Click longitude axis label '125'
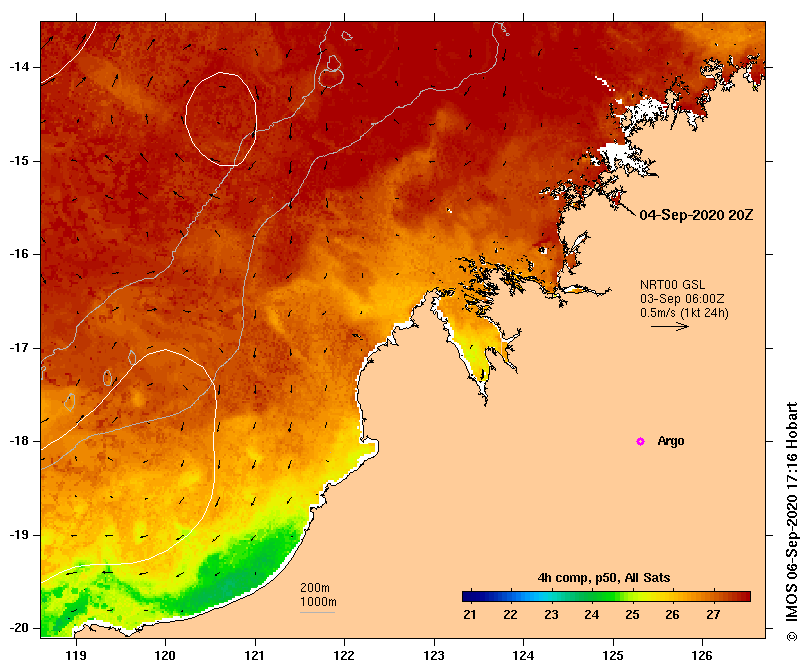 click(613, 656)
